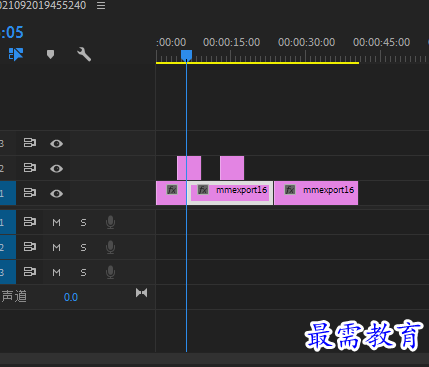Toggle sync lock on audio track 2

30,247
